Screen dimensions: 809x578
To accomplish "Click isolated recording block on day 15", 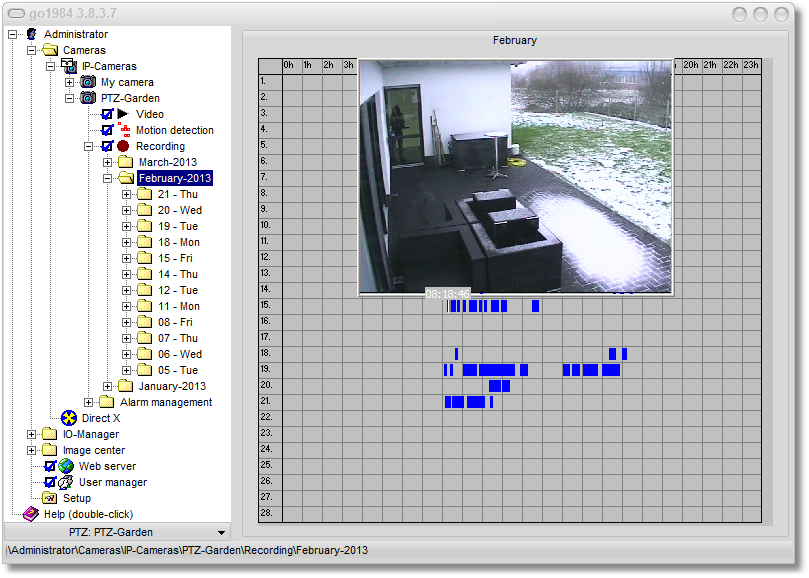I will (x=536, y=306).
